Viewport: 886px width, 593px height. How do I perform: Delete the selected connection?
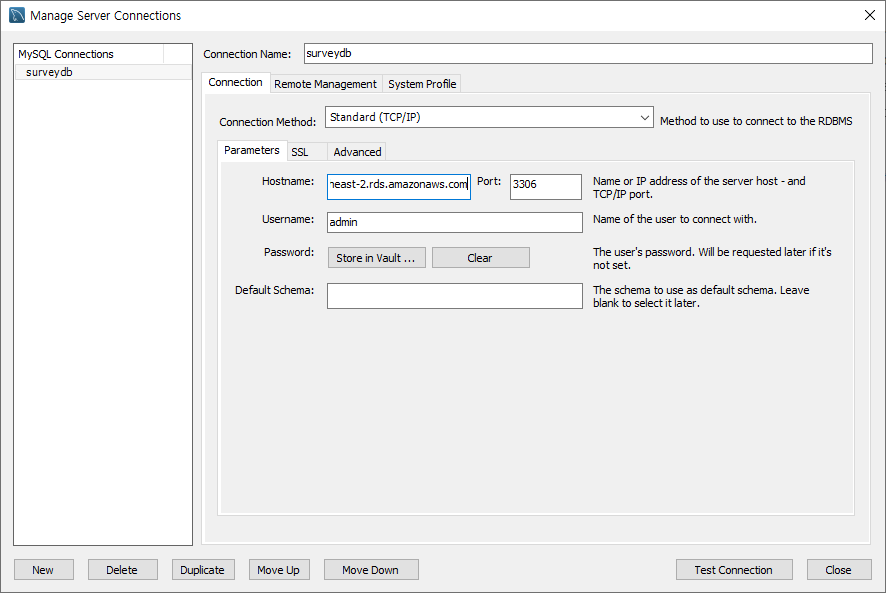click(123, 570)
